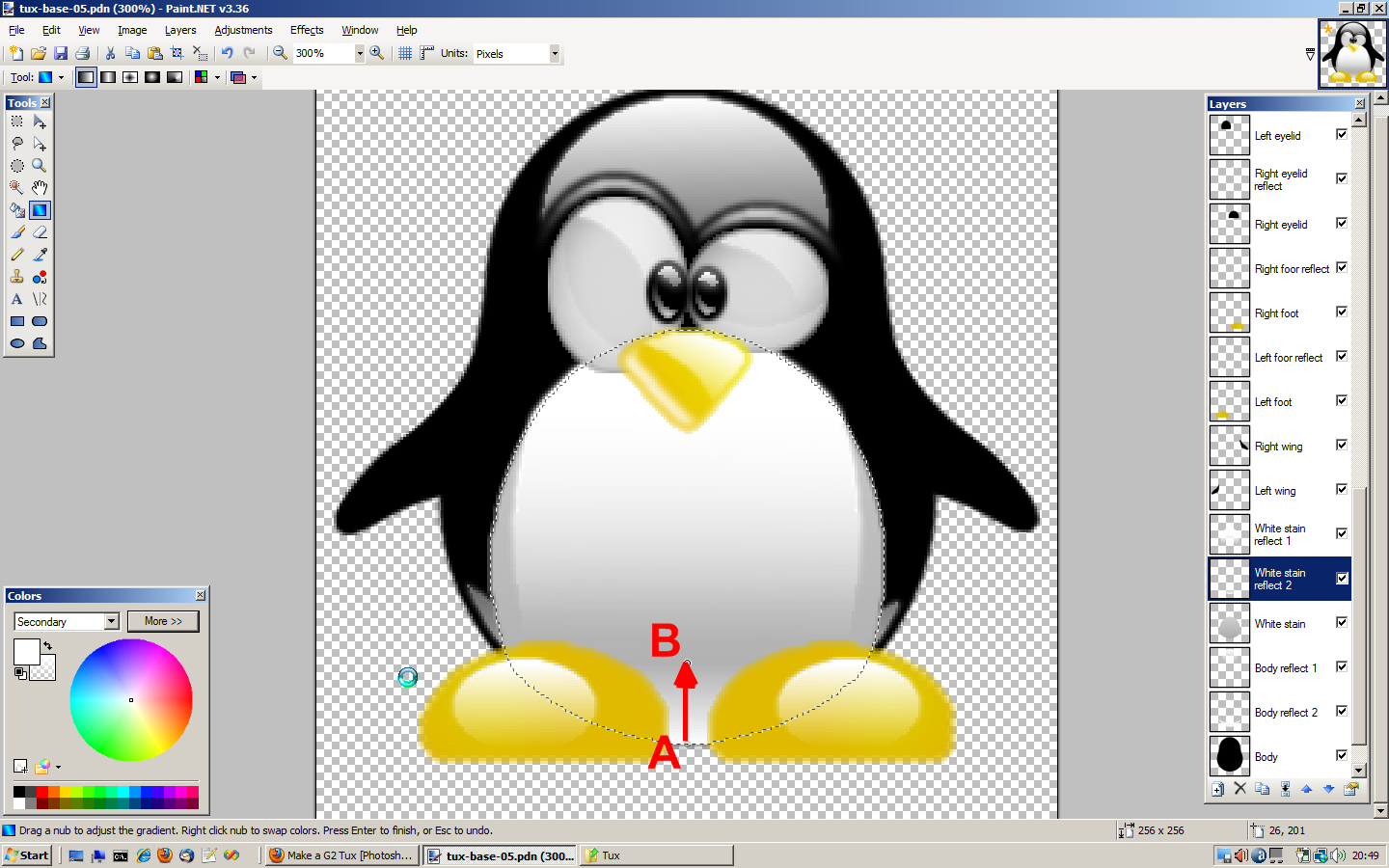Select the Eraser tool
Viewport: 1389px width, 868px height.
40,232
